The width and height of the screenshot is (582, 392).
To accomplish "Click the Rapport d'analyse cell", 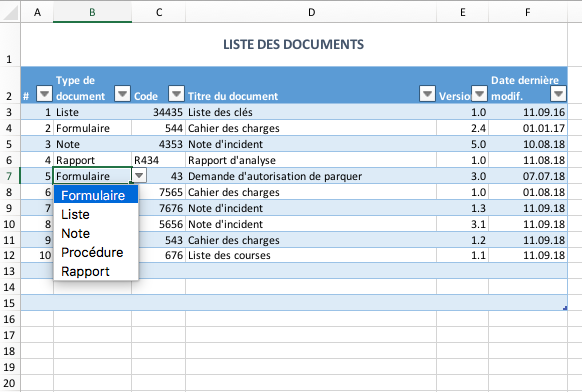I will 311,160.
